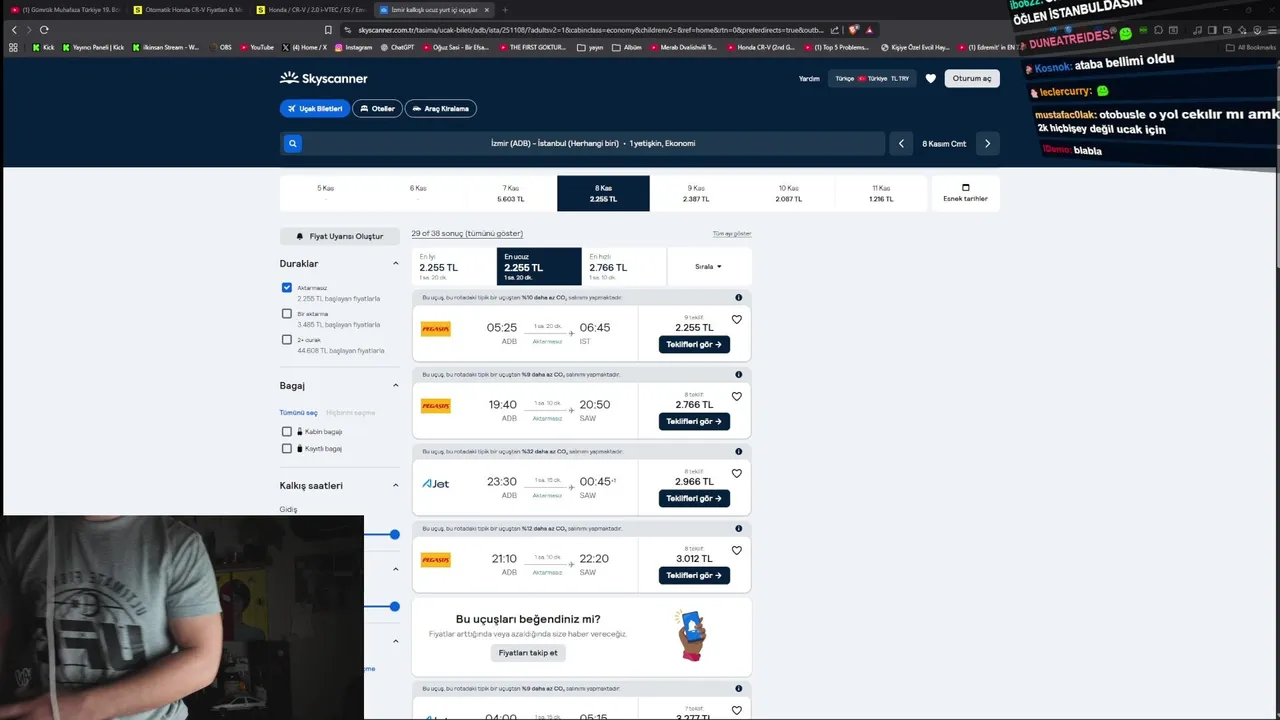Go to next date with right chevron
This screenshot has height=720, width=1280.
point(987,144)
